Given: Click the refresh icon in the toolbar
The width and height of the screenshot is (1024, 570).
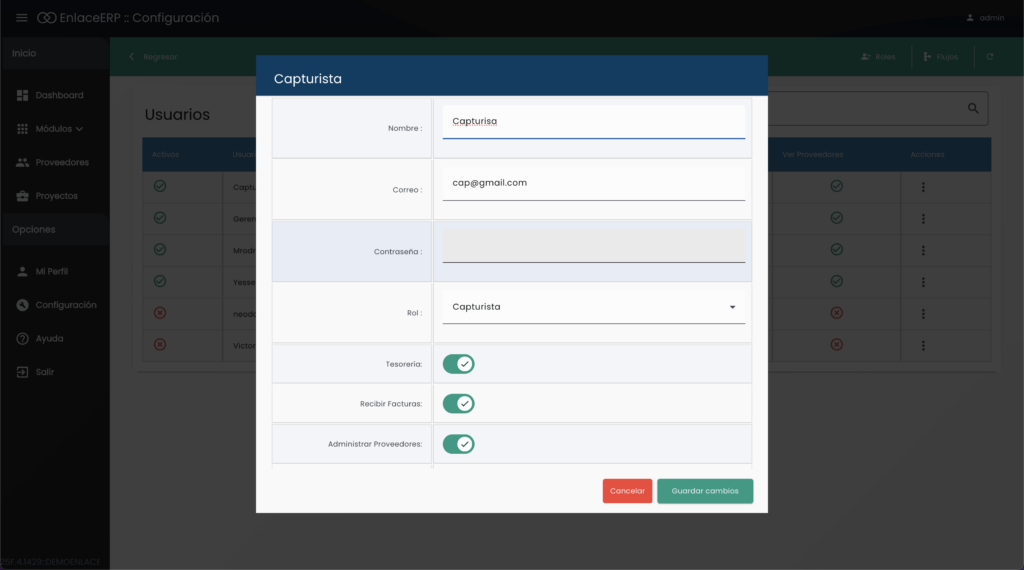Looking at the screenshot, I should [x=989, y=57].
